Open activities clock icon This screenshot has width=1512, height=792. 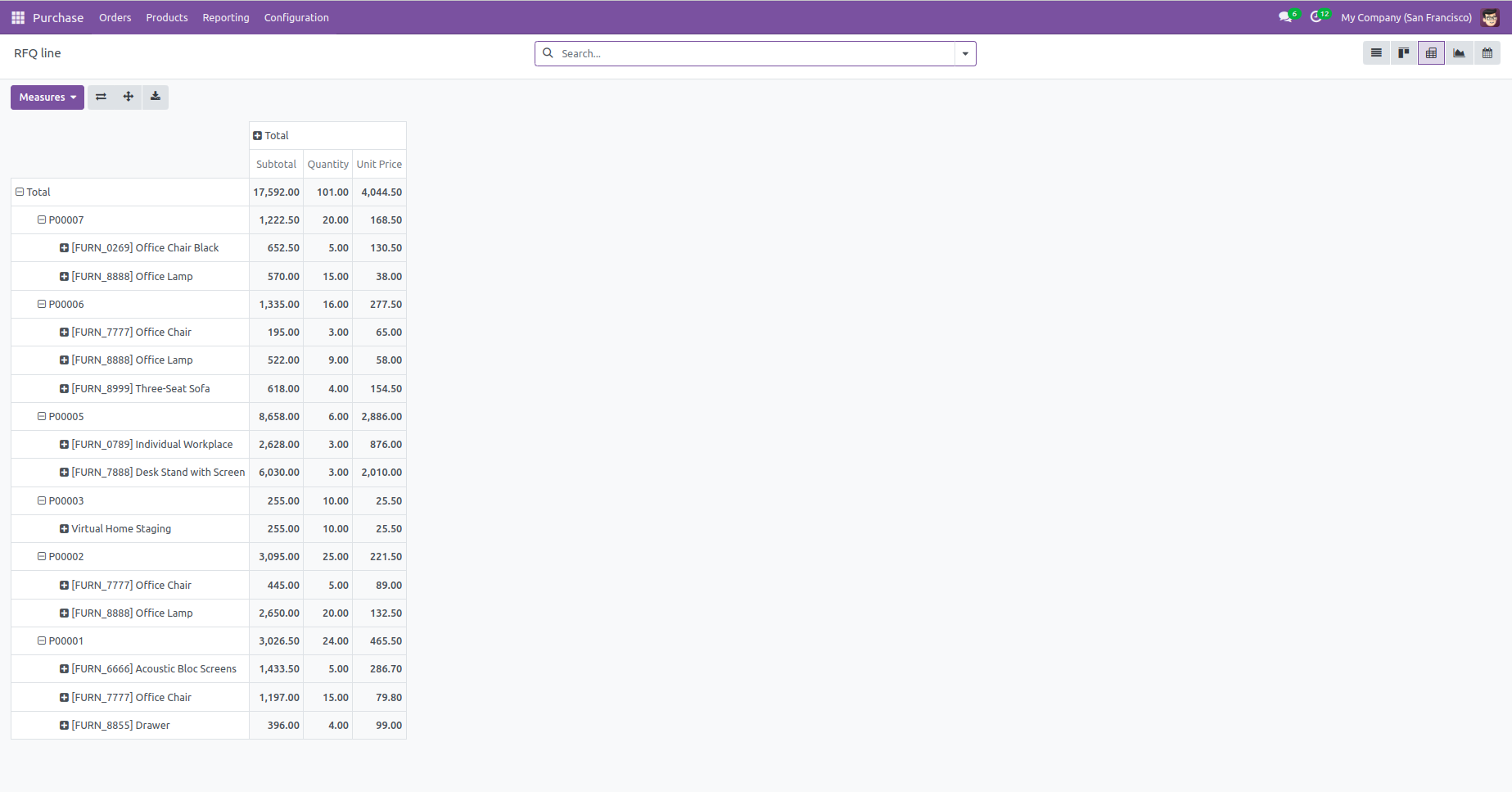(1318, 17)
